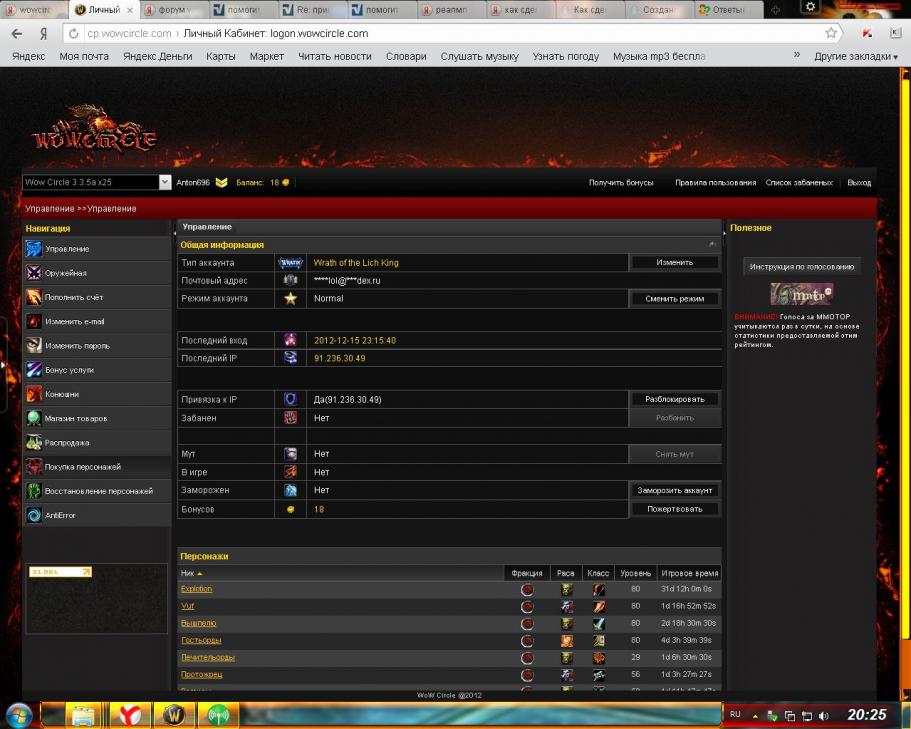911x729 pixels.
Task: Open the realm dropdown Wow Circle 3.3.5a x25
Action: pyautogui.click(x=97, y=182)
